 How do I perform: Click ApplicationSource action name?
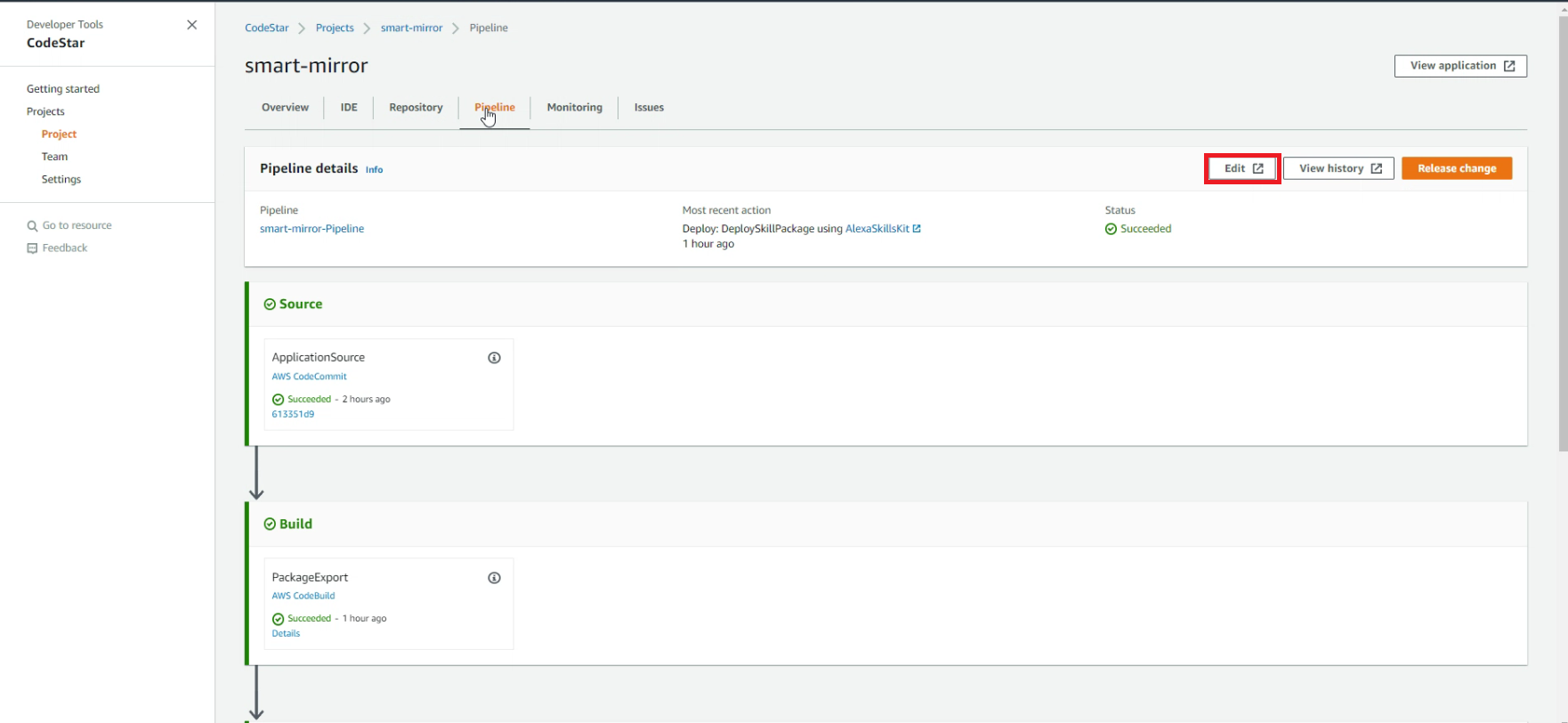coord(318,358)
